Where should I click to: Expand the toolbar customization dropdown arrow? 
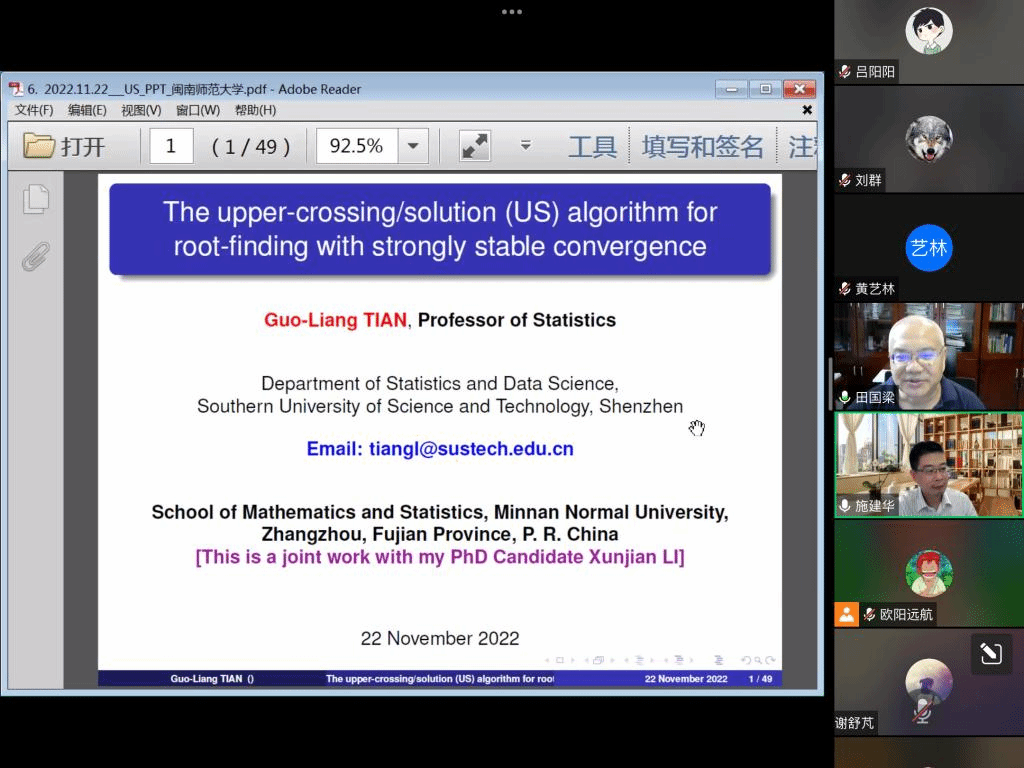point(525,146)
